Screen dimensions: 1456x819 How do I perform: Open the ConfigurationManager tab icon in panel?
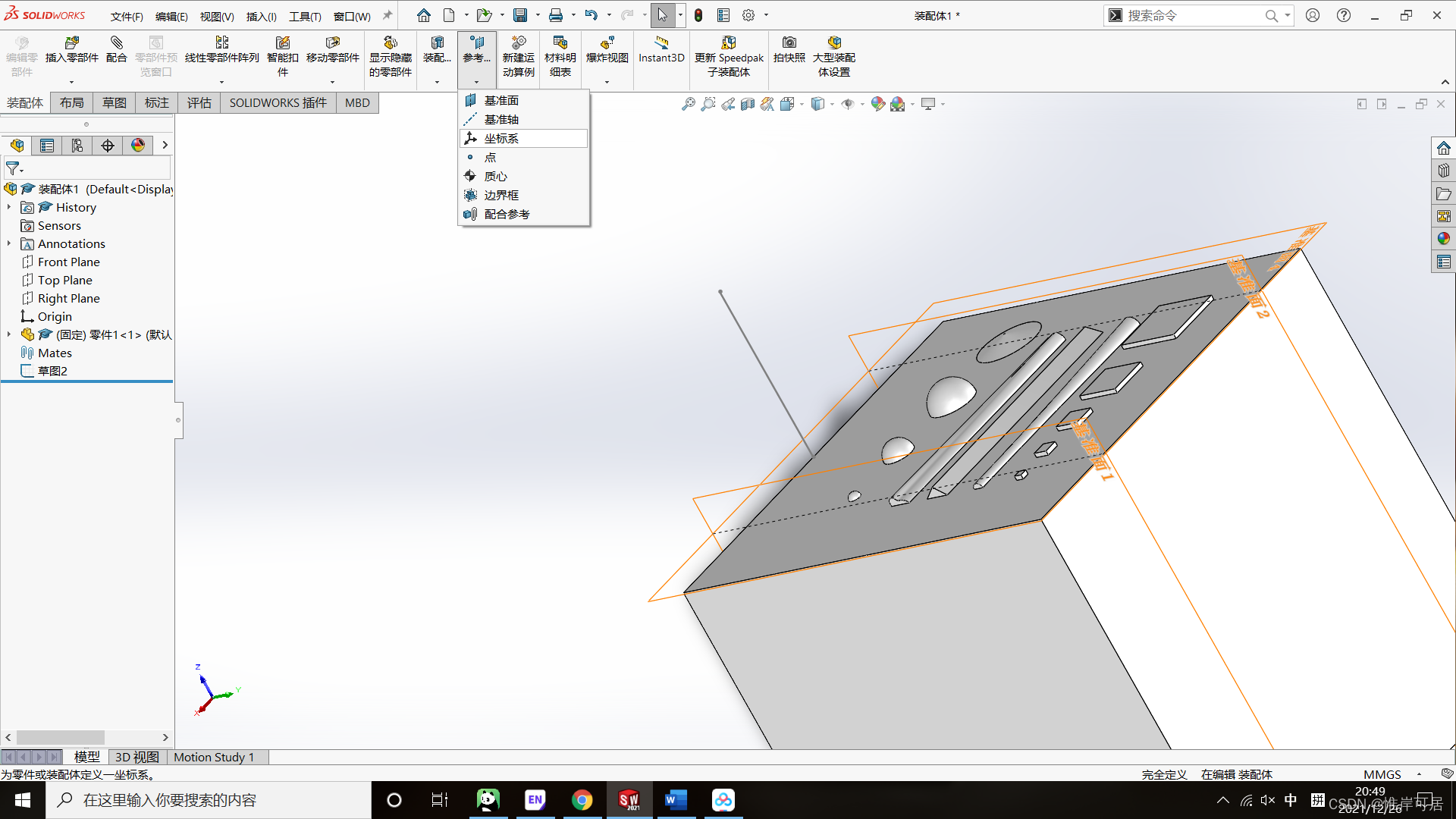pyautogui.click(x=77, y=146)
